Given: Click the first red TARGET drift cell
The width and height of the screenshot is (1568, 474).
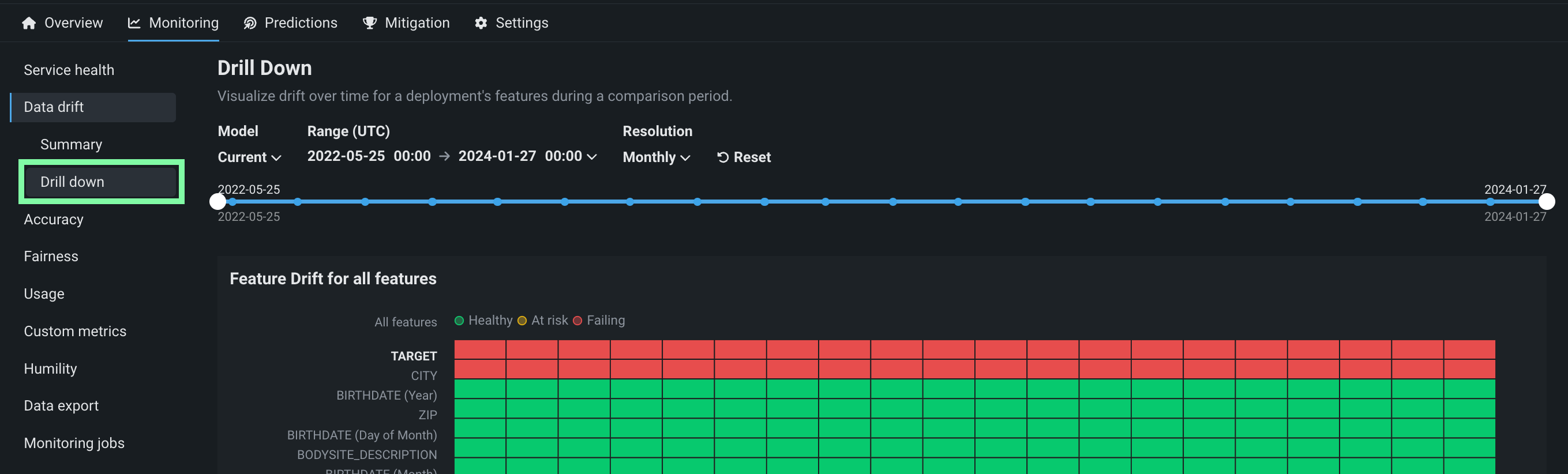Looking at the screenshot, I should (x=479, y=350).
